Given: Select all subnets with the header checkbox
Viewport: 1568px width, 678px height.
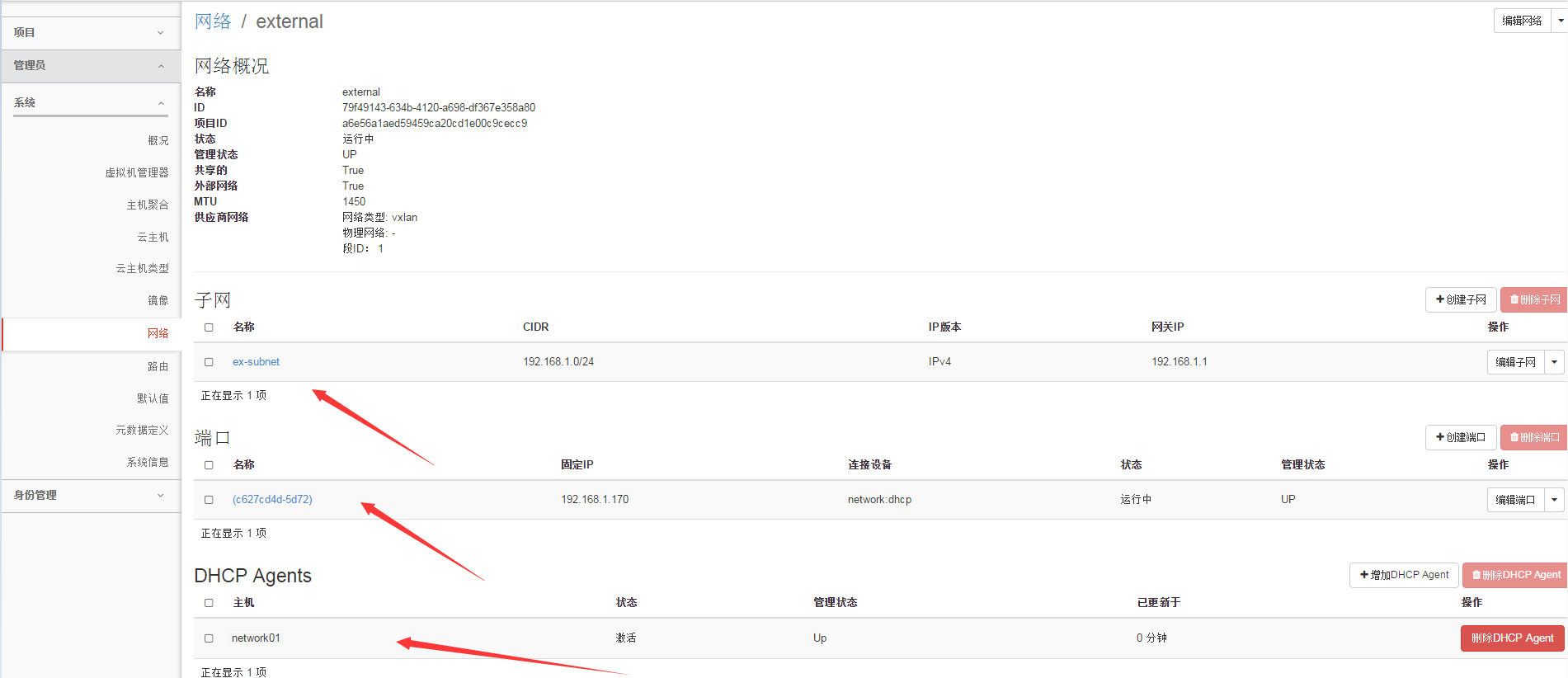Looking at the screenshot, I should tap(209, 327).
